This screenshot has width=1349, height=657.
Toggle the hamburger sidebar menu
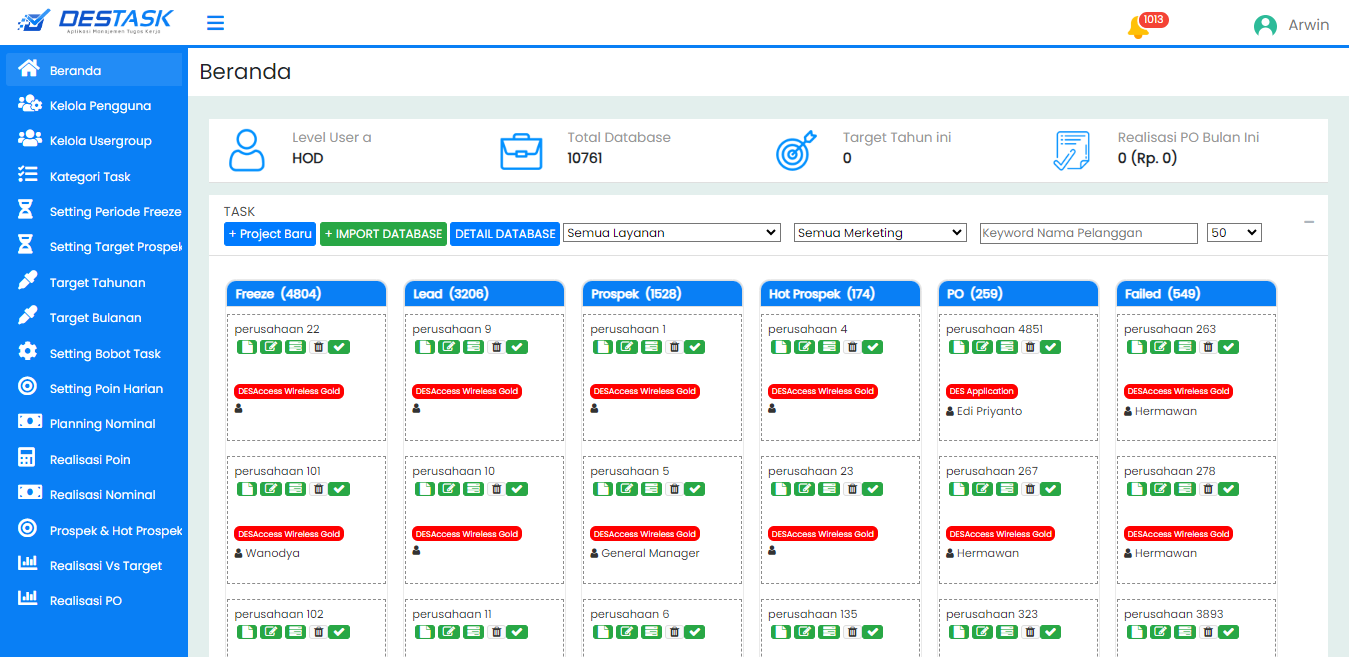click(215, 24)
